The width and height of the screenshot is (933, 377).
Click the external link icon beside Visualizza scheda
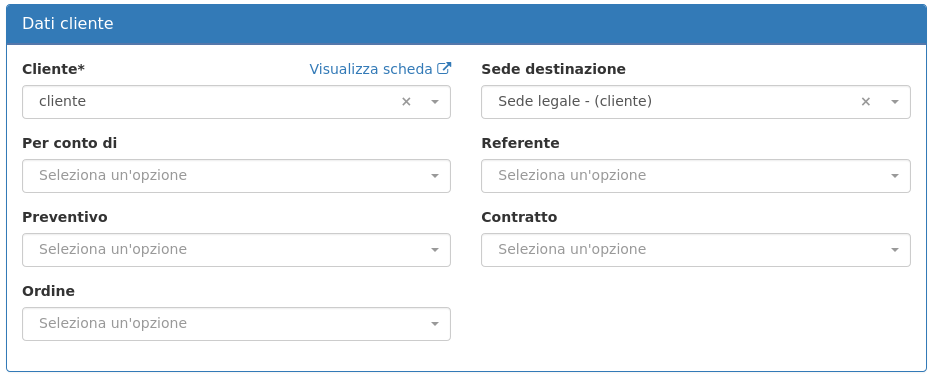coord(444,68)
